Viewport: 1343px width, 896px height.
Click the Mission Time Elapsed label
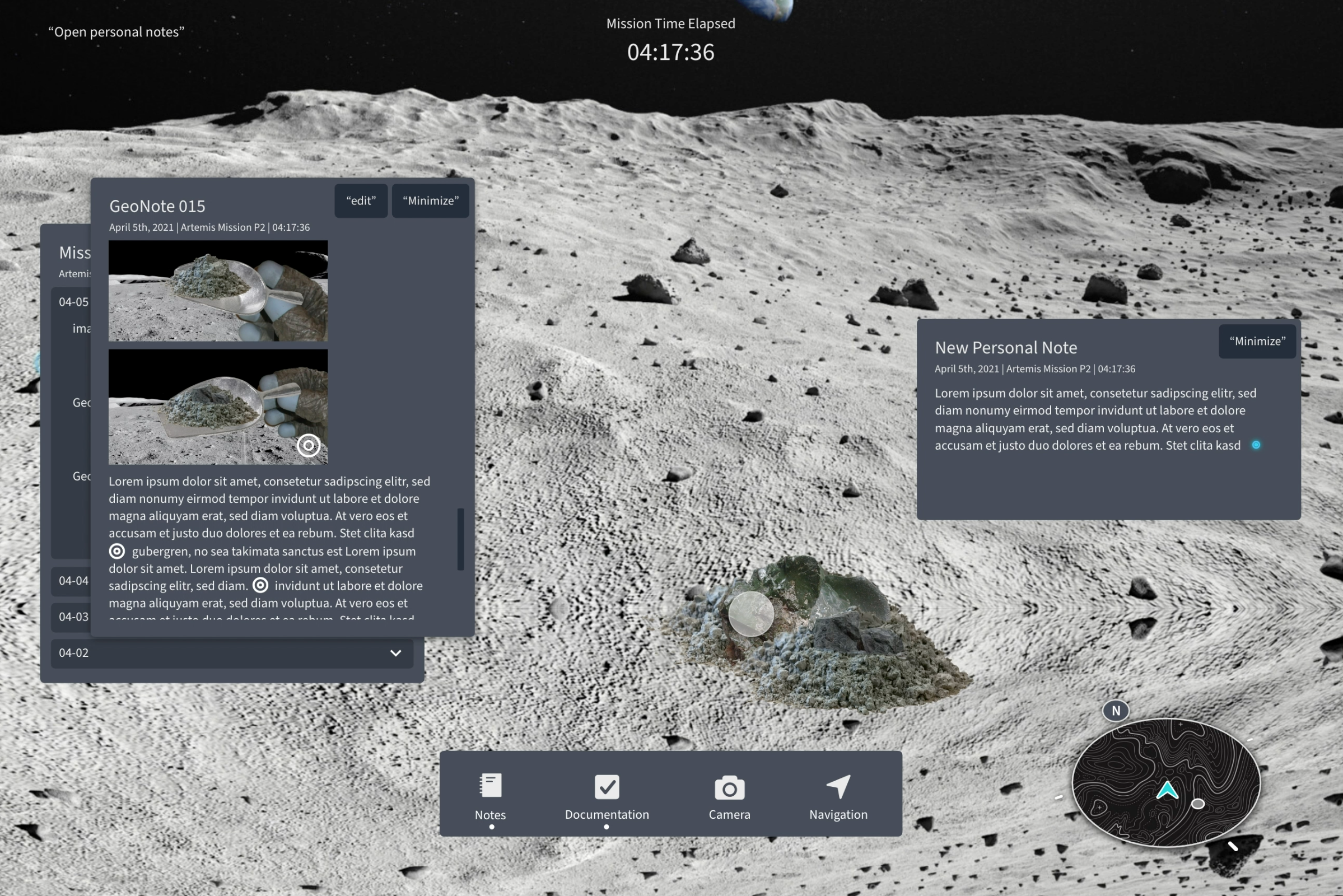pyautogui.click(x=670, y=24)
